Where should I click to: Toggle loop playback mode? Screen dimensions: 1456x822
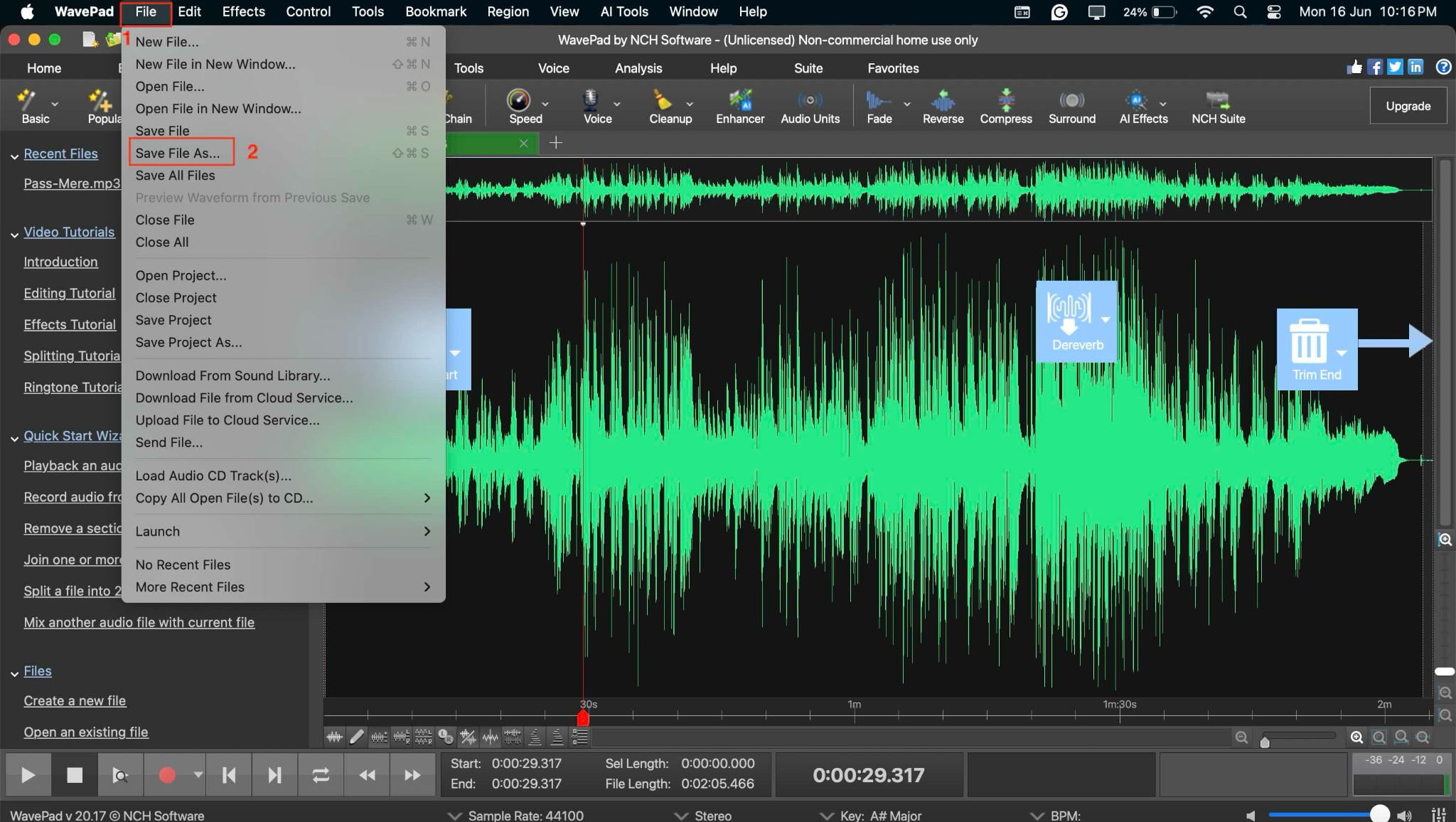tap(321, 775)
